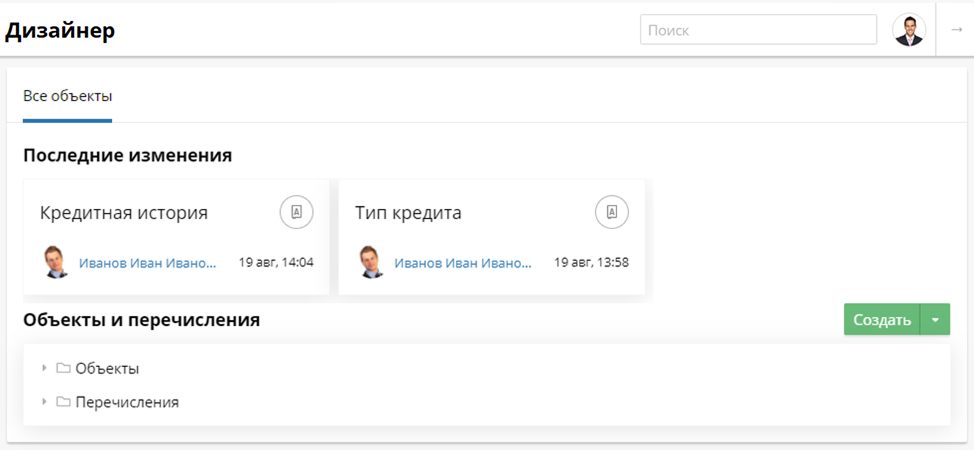
Task: Select the Перечисления folder label
Action: tap(127, 402)
